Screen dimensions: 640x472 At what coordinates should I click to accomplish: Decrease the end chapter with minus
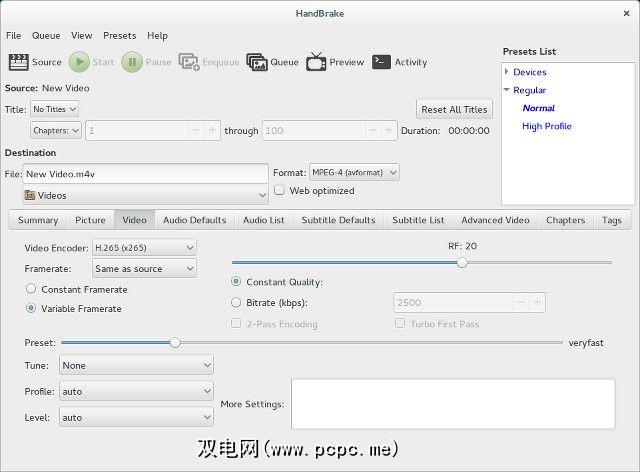point(373,131)
